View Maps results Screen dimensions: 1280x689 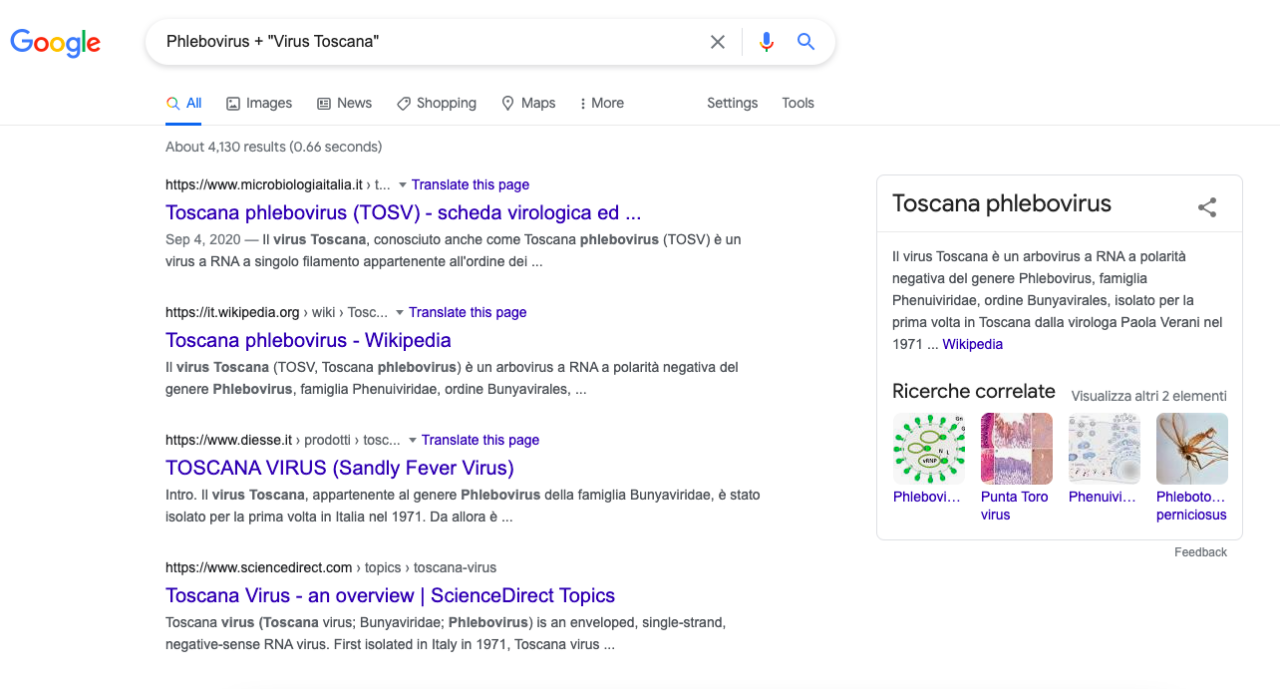point(528,103)
